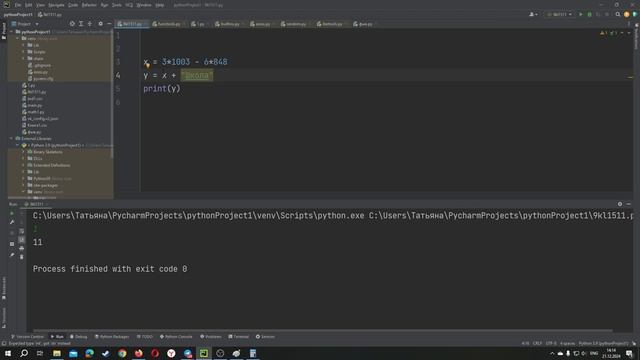The width and height of the screenshot is (640, 360).
Task: Click the collapse all icon in the Project panel
Action: 90,24
